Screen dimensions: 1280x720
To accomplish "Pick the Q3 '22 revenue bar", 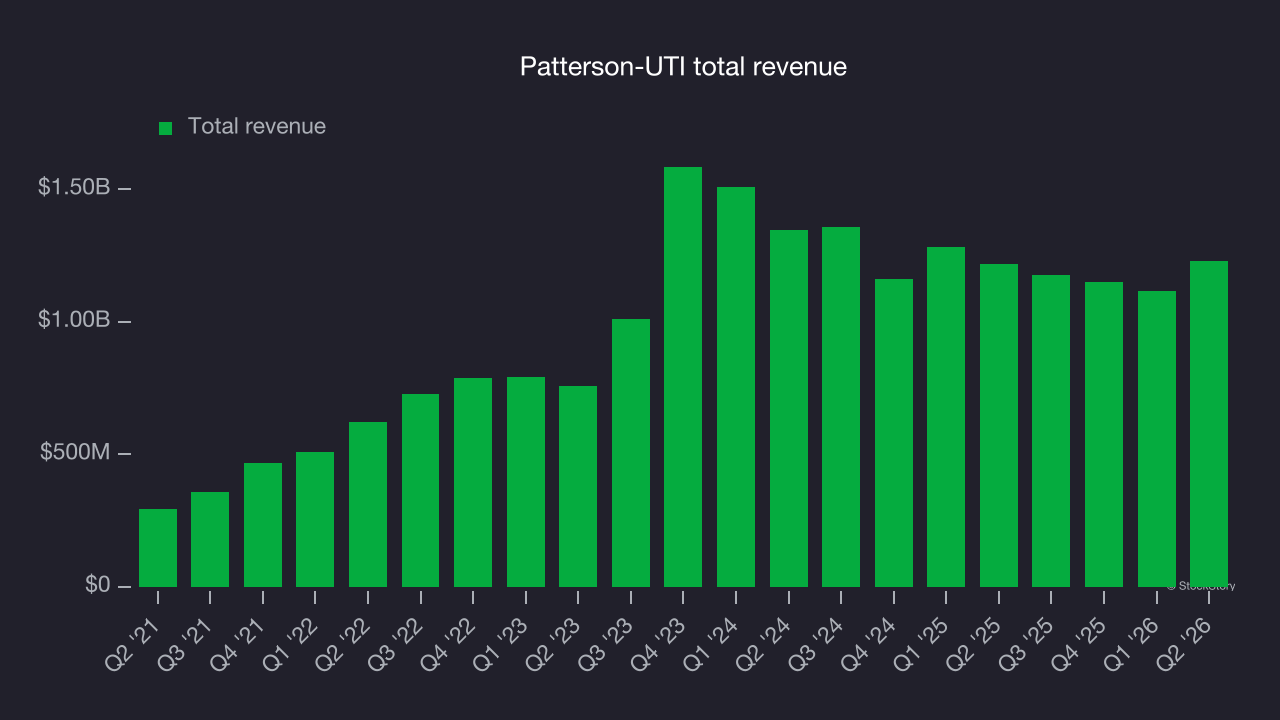I will pyautogui.click(x=421, y=490).
